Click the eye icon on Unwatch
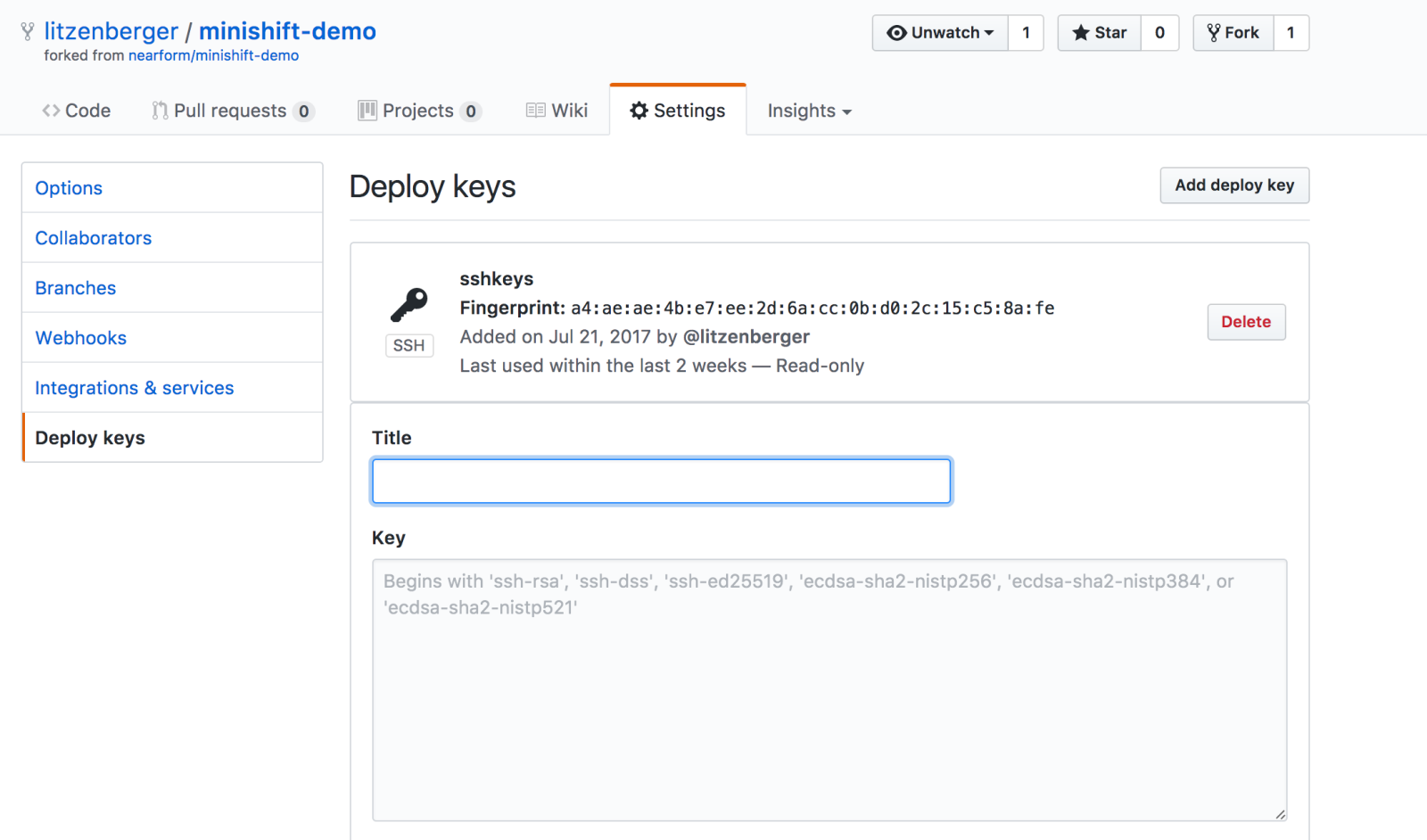 [x=896, y=33]
